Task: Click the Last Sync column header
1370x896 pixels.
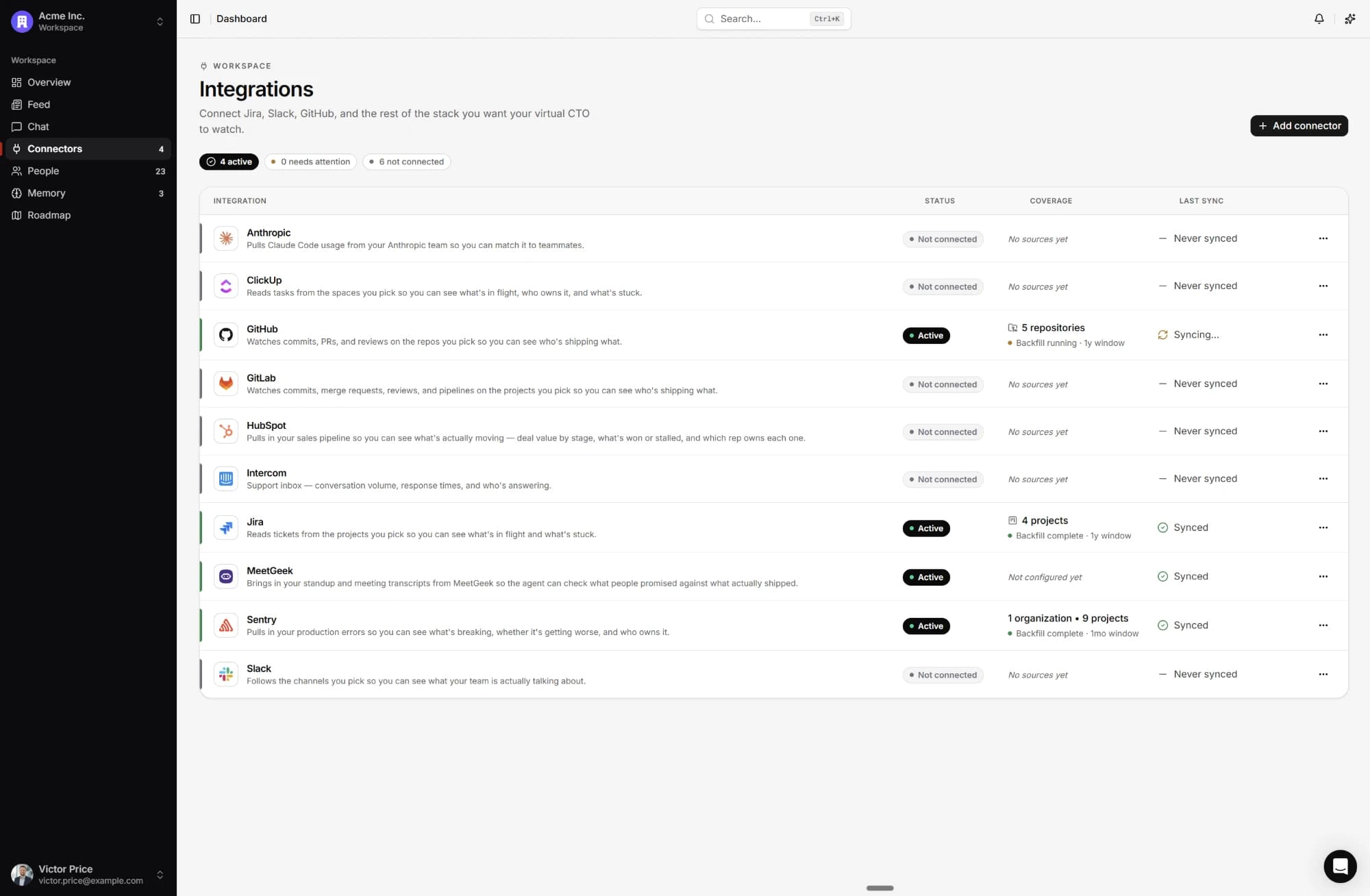Action: 1201,201
